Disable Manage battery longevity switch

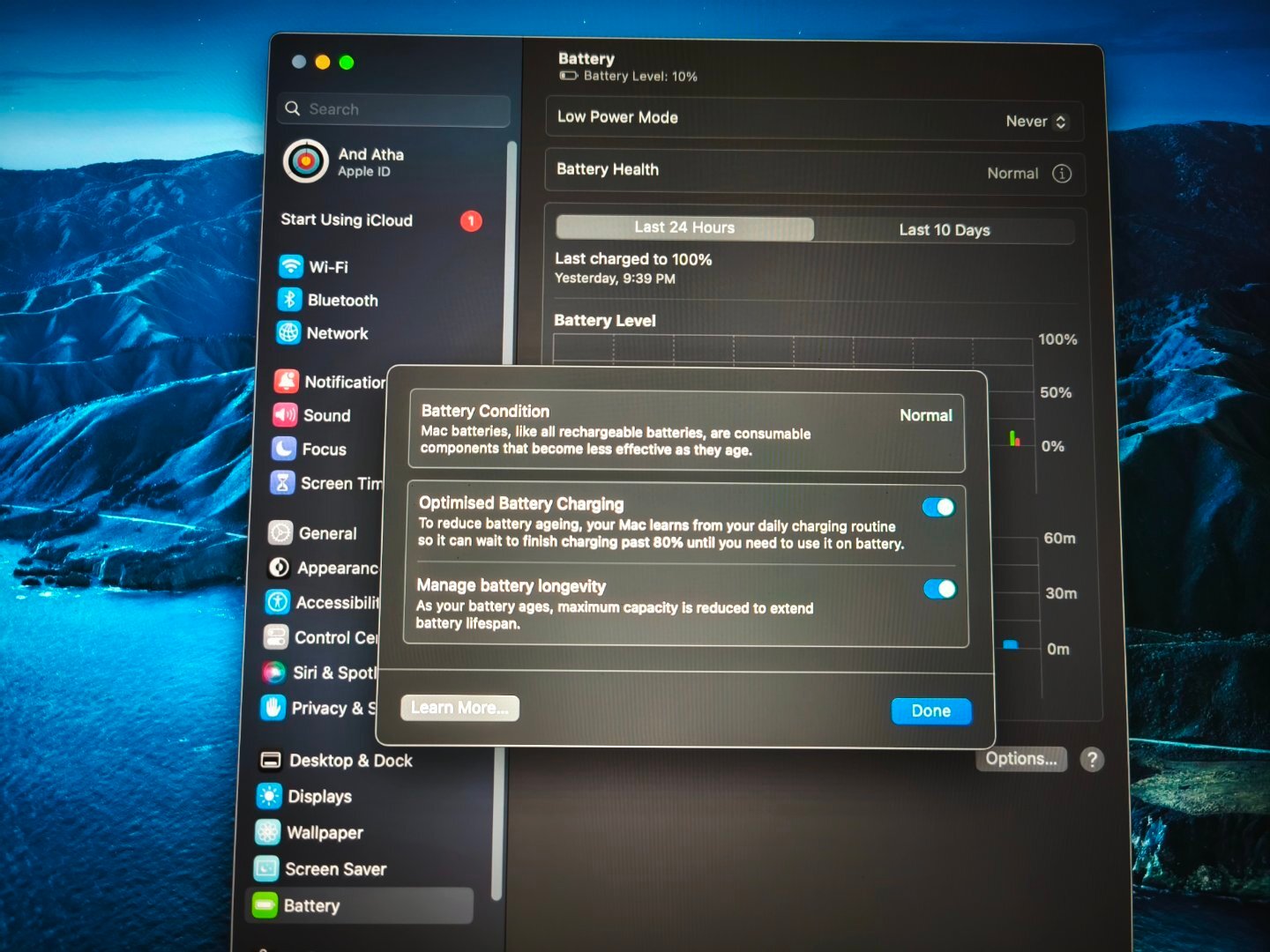click(939, 589)
